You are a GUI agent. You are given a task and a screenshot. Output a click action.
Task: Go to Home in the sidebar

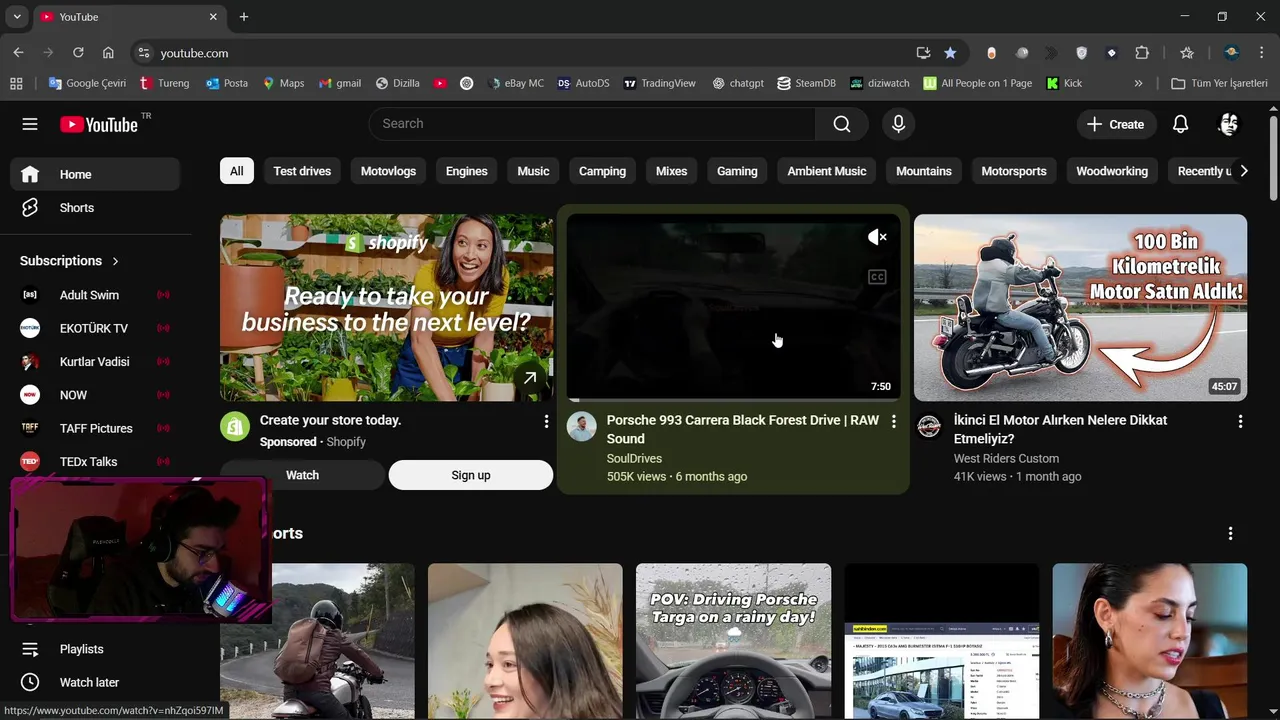click(x=95, y=174)
